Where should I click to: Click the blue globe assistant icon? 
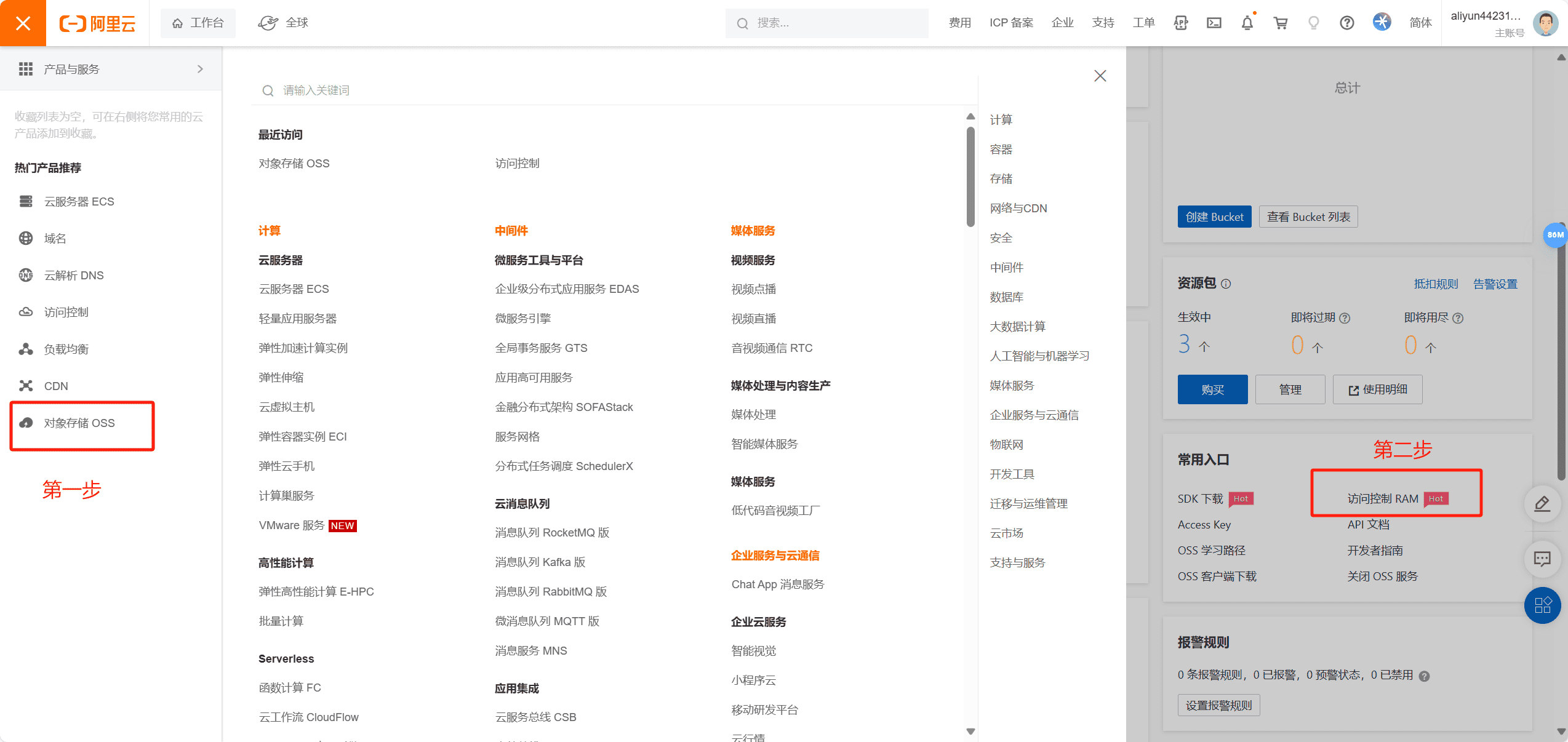[1382, 22]
